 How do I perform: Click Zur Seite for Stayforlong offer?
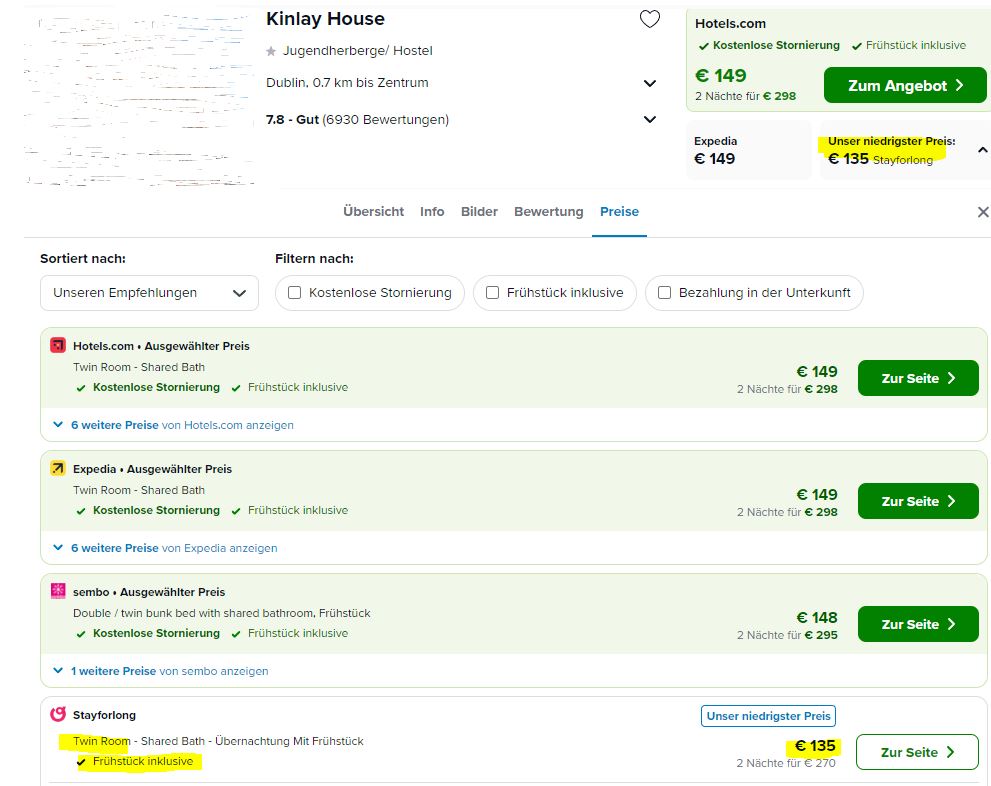[917, 752]
